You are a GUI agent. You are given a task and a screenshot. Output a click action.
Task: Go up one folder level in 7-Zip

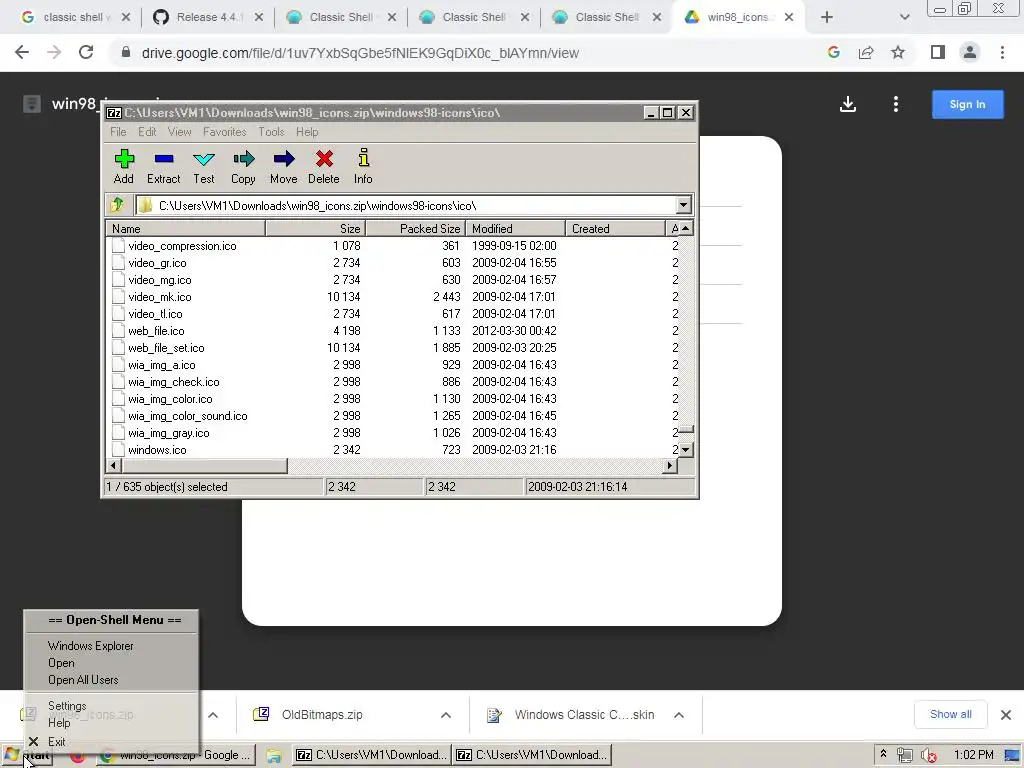pyautogui.click(x=118, y=205)
